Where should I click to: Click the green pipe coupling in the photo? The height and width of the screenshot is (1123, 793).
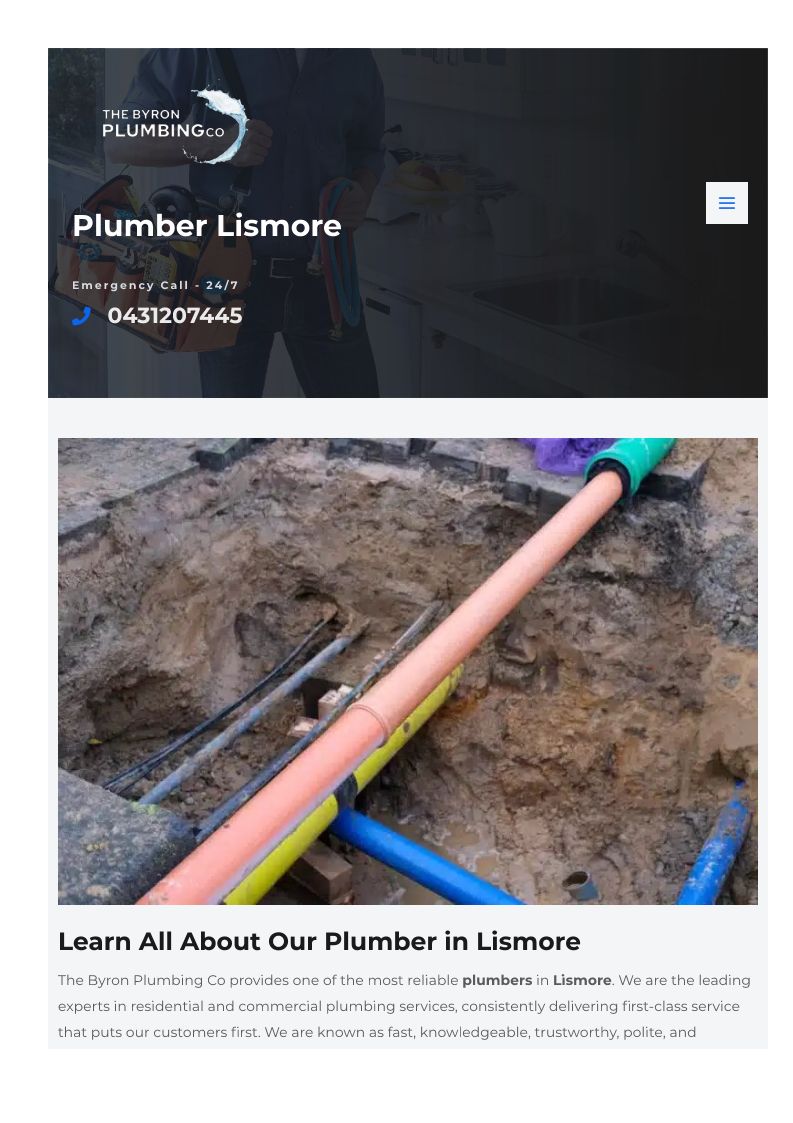point(630,461)
